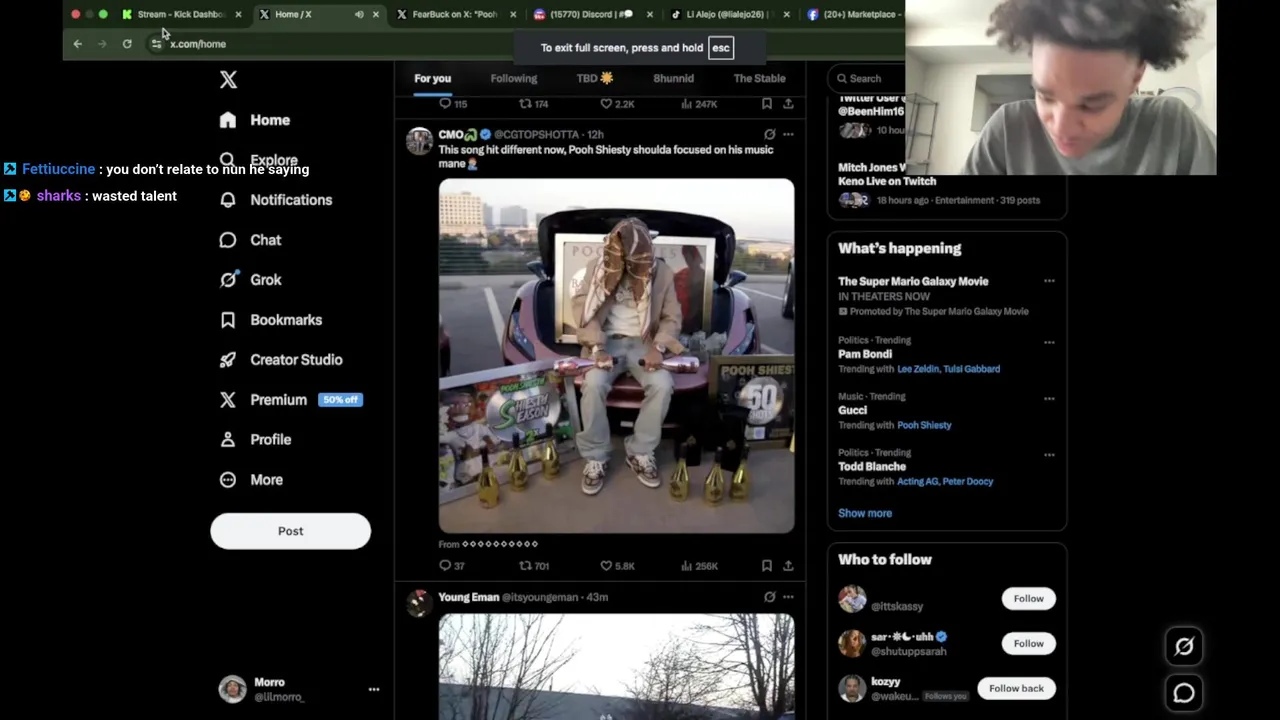Switch to the TBD tab
Viewport: 1280px width, 720px height.
[x=595, y=78]
